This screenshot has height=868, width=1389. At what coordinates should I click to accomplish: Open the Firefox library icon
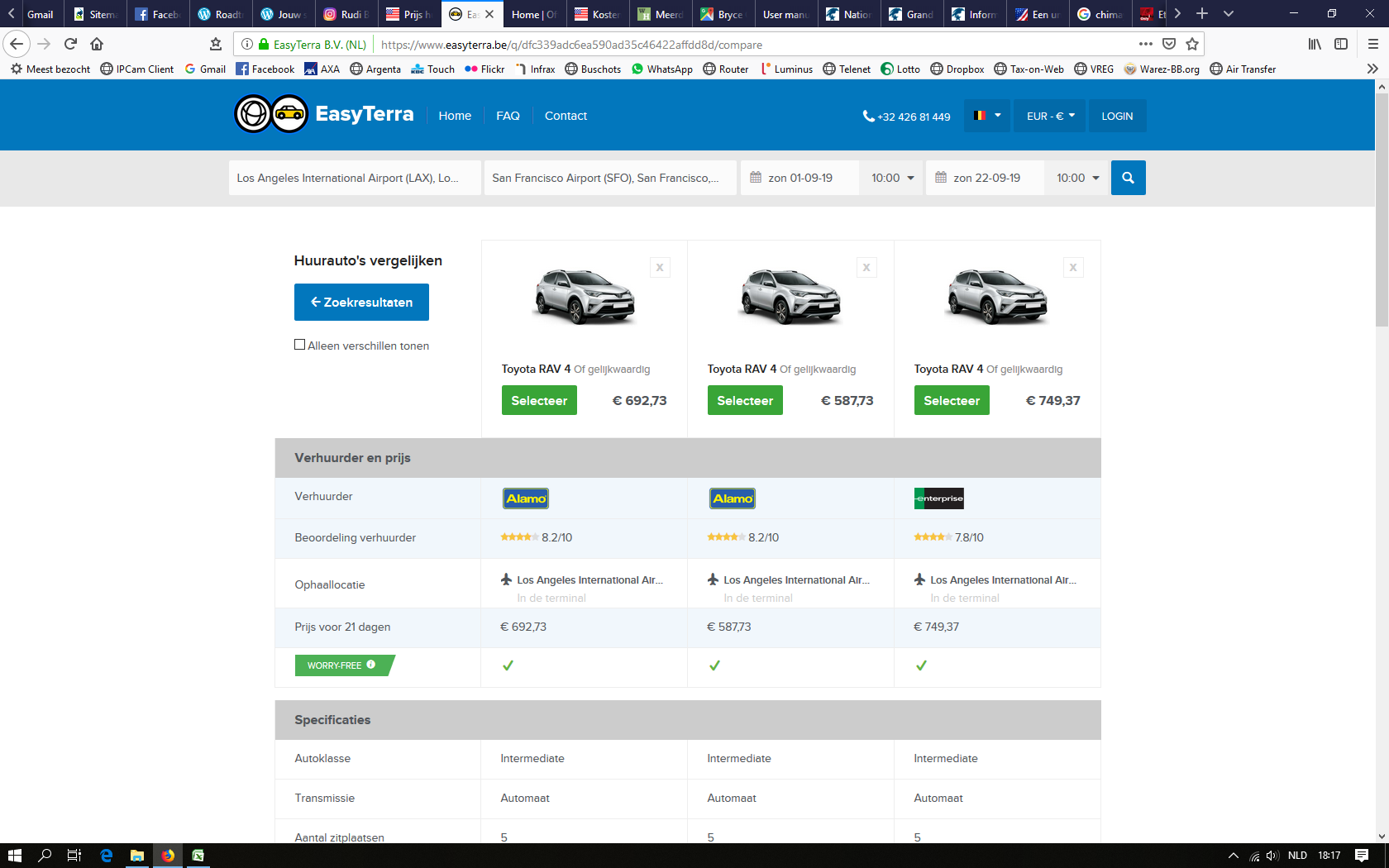pos(1315,44)
